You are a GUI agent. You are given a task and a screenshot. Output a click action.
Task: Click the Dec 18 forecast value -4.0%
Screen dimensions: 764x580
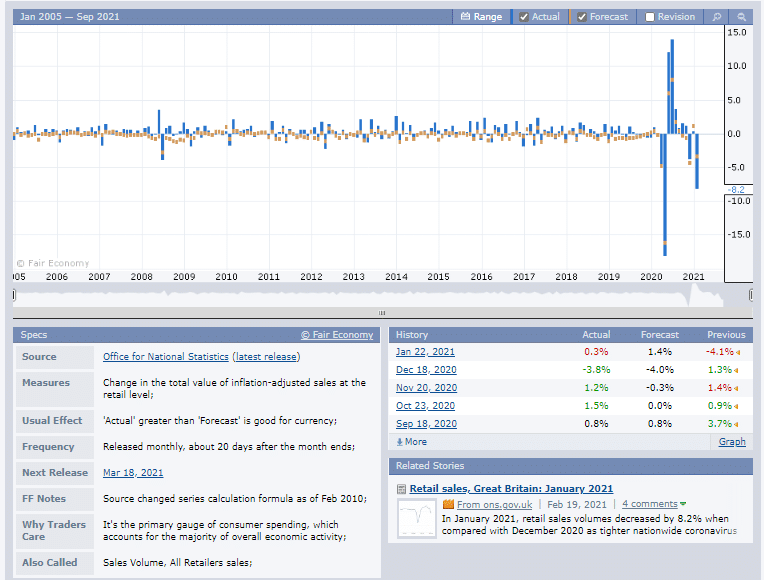coord(660,370)
